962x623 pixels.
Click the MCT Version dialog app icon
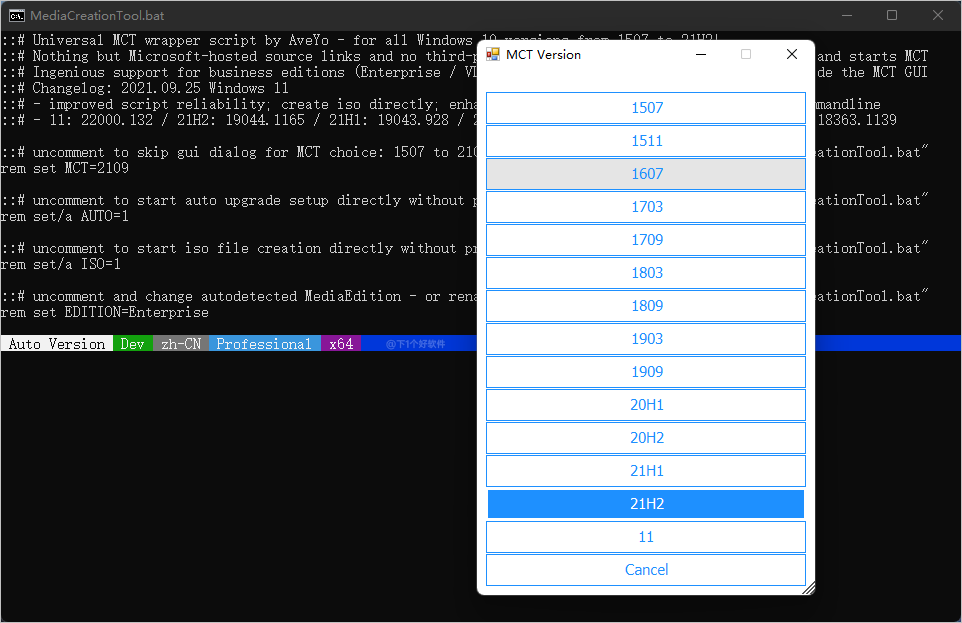tap(493, 55)
